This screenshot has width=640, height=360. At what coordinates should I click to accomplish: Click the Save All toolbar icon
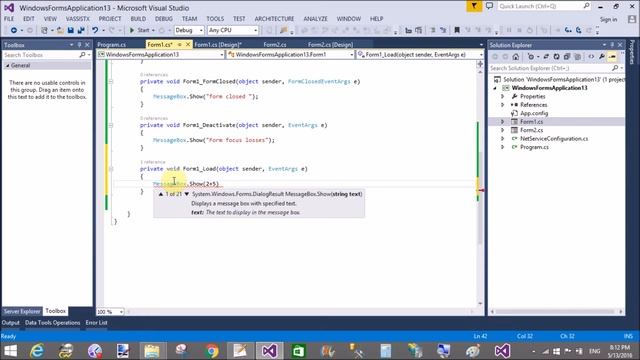pyautogui.click(x=81, y=30)
